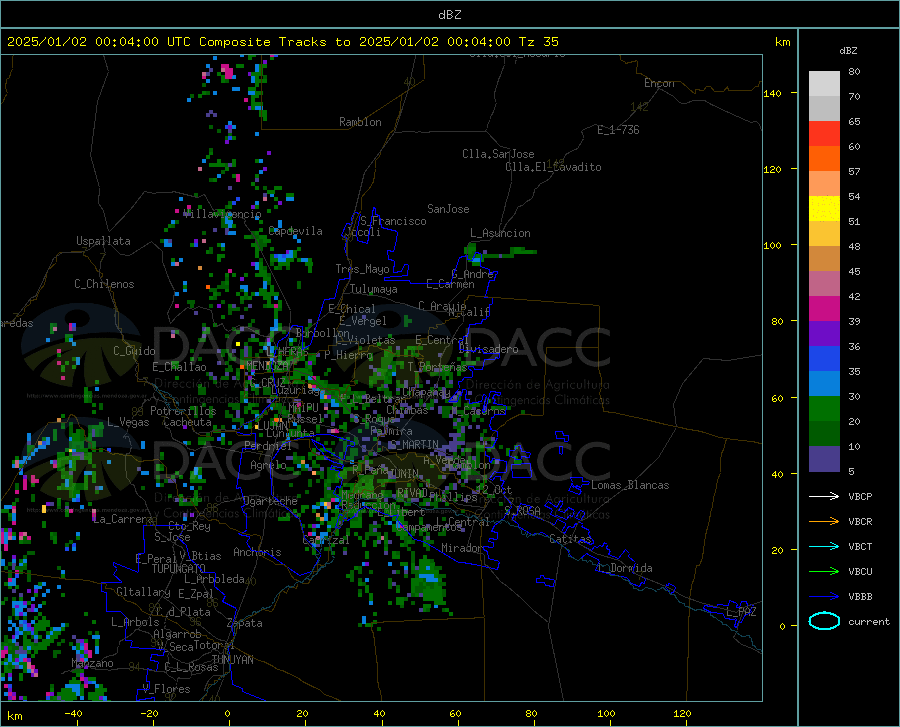Select the white 80 dBZ color swatch
Screen dimensions: 900x727
click(x=824, y=84)
